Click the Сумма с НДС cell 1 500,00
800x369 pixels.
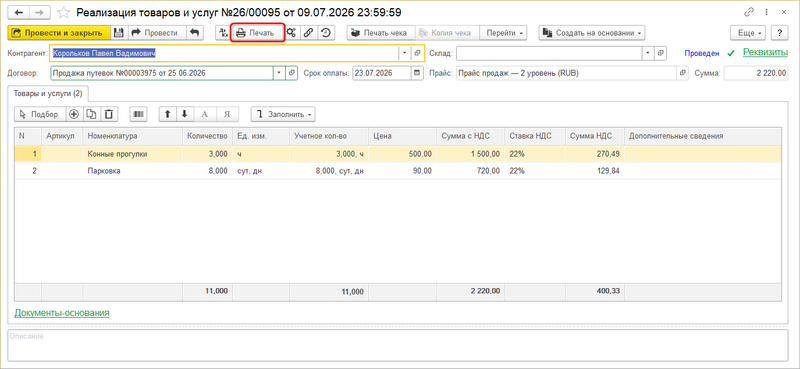(470, 154)
